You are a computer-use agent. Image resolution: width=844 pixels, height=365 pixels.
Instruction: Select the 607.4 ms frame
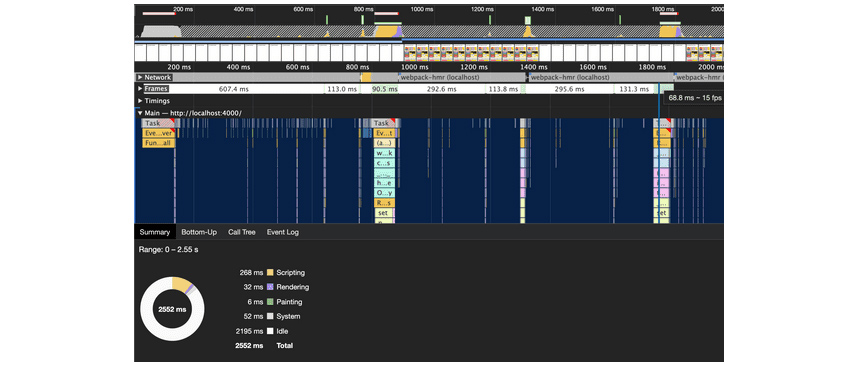pyautogui.click(x=234, y=89)
